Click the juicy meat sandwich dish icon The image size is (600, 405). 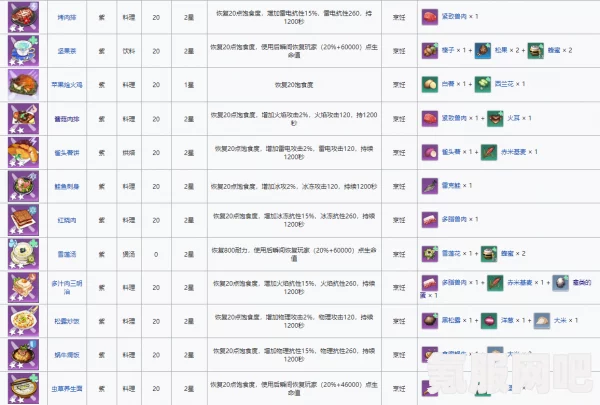coord(23,287)
